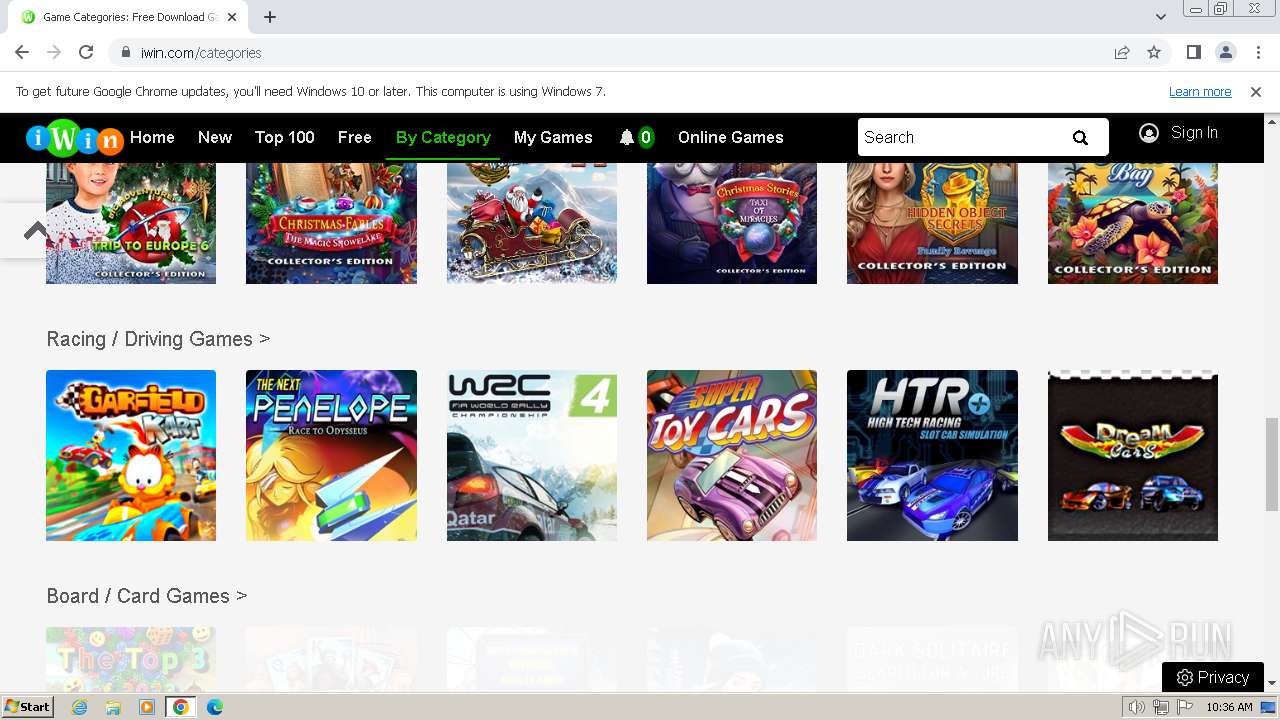Screen dimensions: 1280x720
Task: Open a new browser tab
Action: pos(270,17)
